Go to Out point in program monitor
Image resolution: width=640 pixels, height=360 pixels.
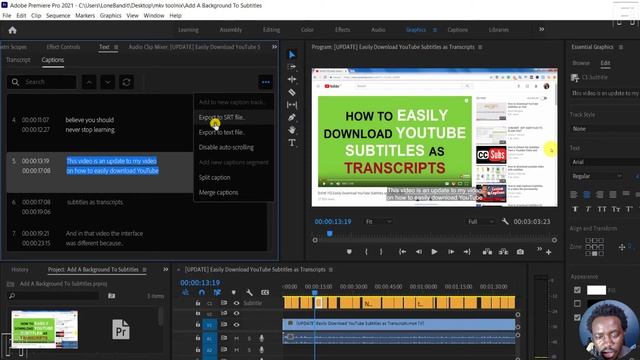click(467, 252)
